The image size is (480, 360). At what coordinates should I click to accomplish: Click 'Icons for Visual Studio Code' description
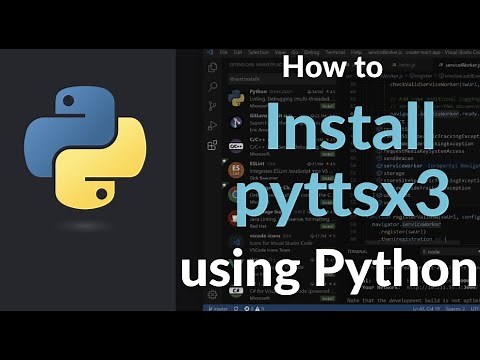click(281, 243)
